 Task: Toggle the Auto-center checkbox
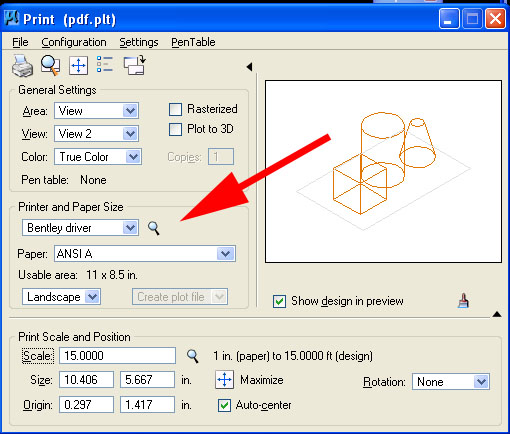coord(224,405)
